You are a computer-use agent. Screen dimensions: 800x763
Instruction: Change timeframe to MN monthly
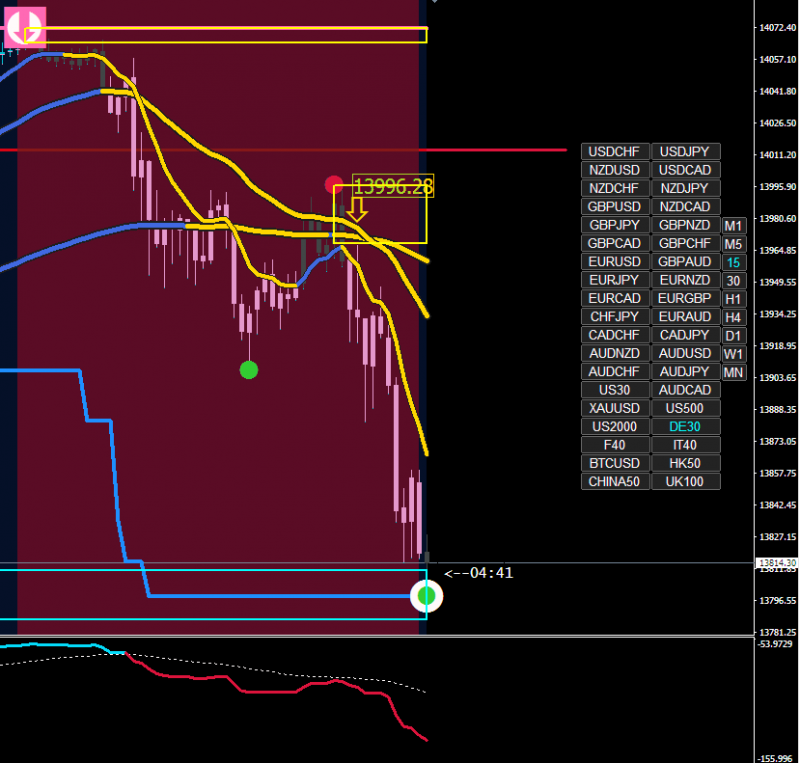pyautogui.click(x=734, y=373)
